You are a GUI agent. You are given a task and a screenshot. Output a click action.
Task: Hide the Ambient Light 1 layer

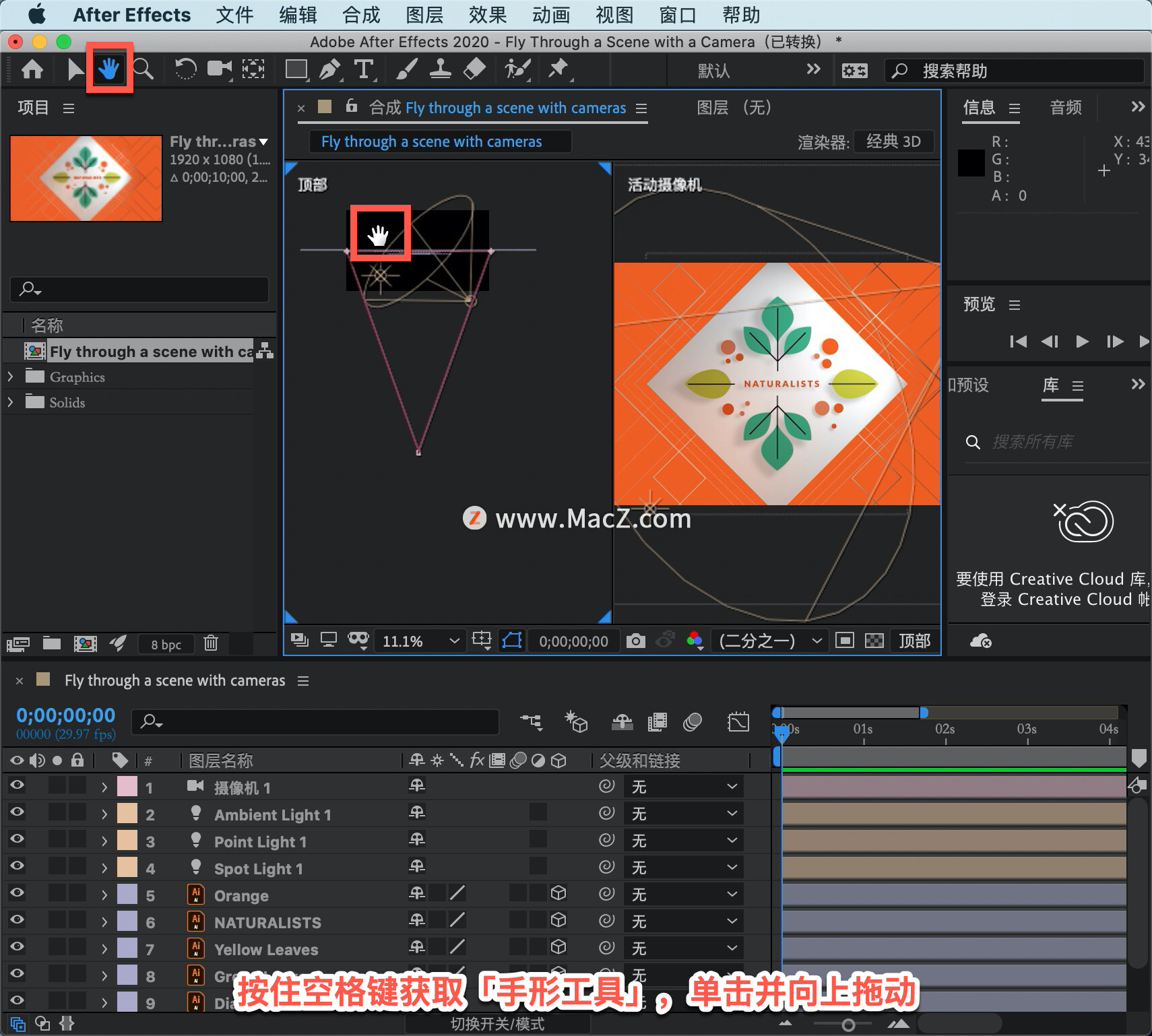click(17, 812)
